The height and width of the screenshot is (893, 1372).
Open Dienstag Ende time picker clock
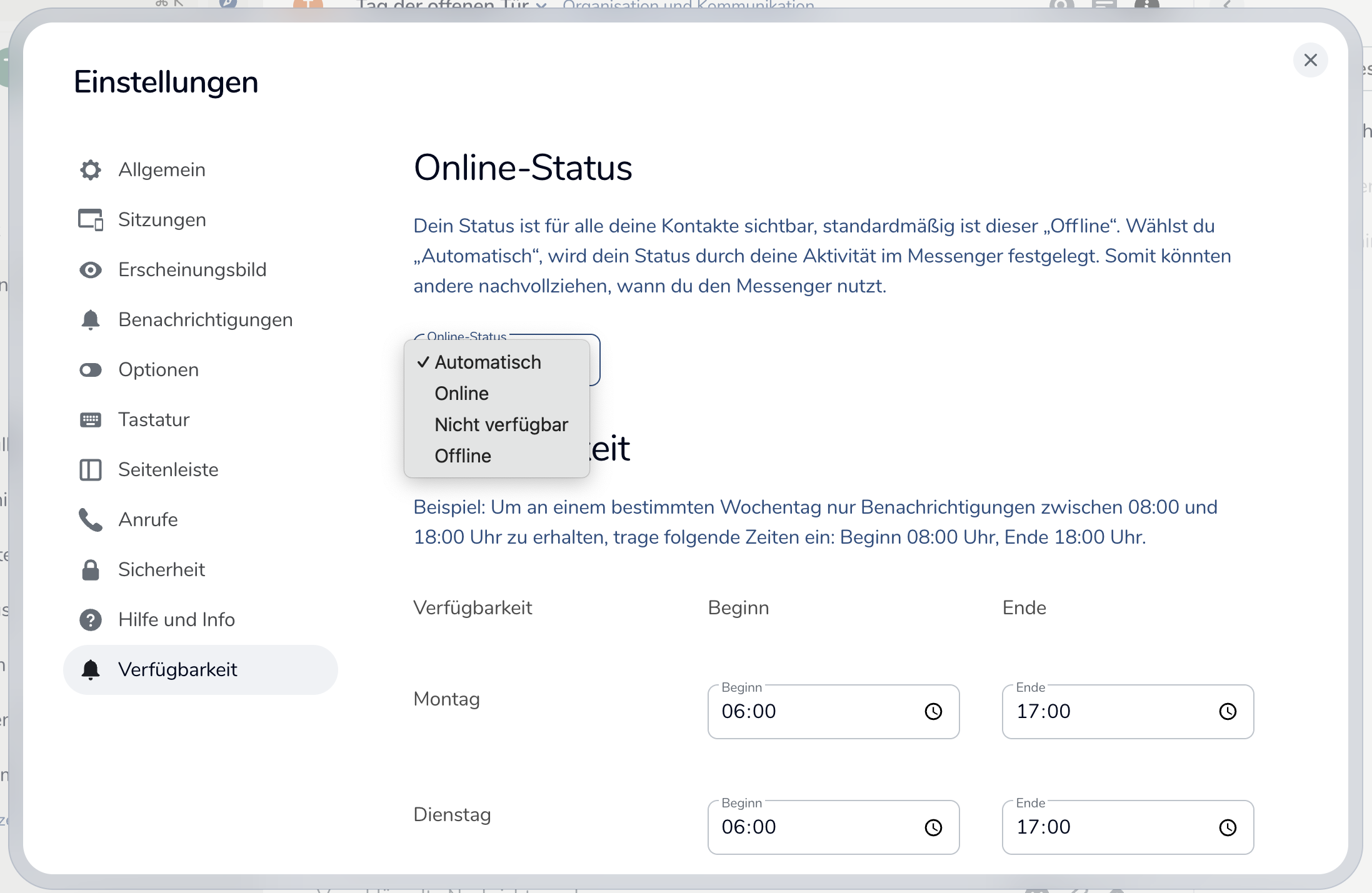tap(1228, 827)
